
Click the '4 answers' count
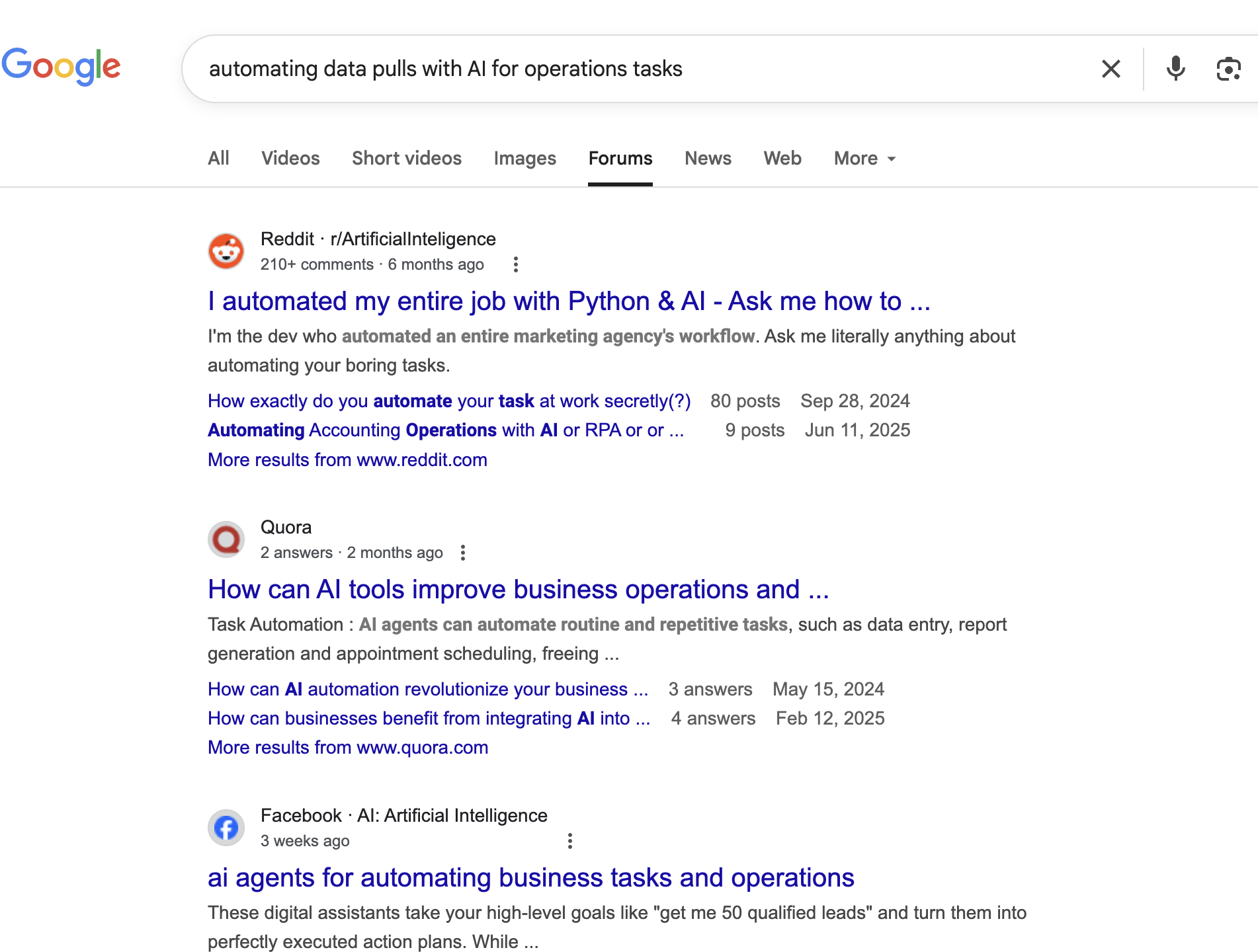coord(713,719)
